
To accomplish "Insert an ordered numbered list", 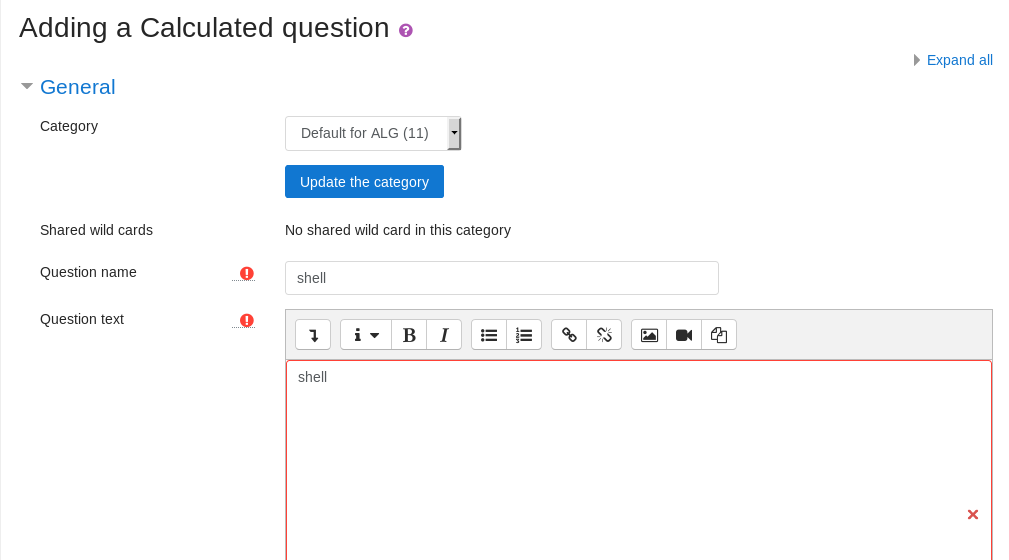I will (524, 335).
